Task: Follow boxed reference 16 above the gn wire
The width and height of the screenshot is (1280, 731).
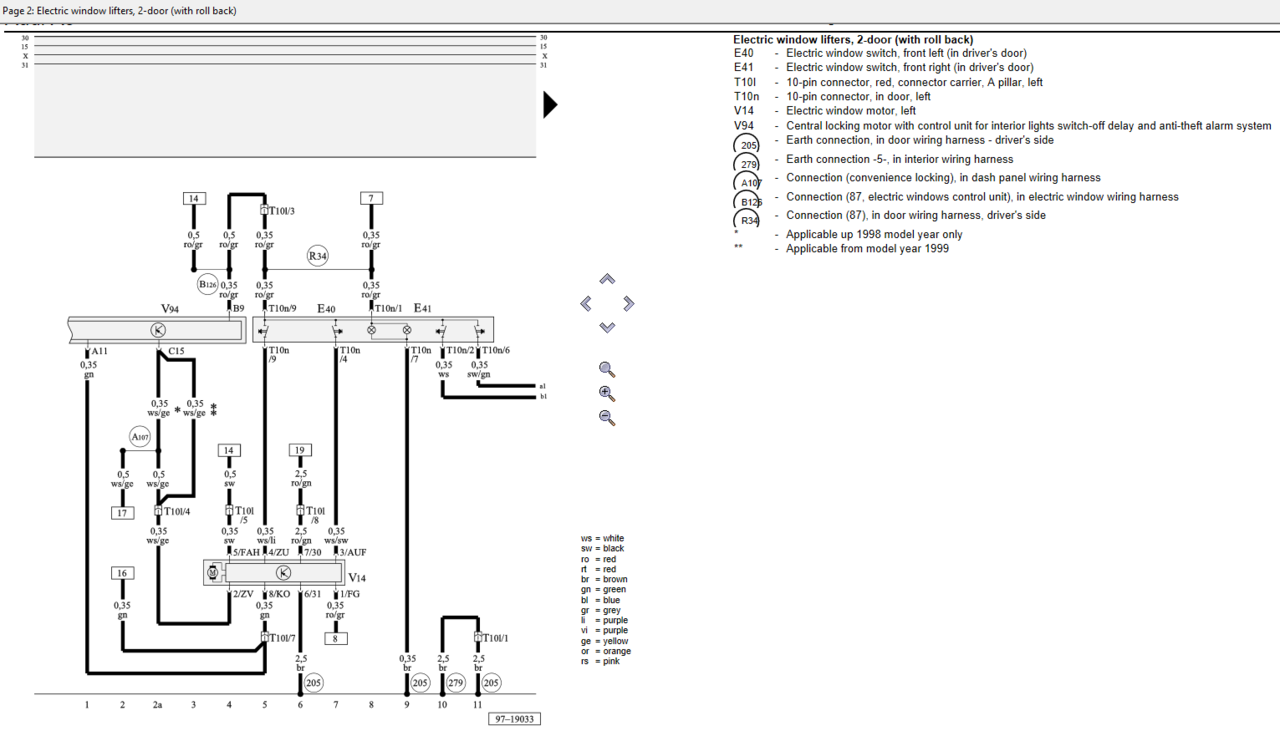Action: (123, 573)
